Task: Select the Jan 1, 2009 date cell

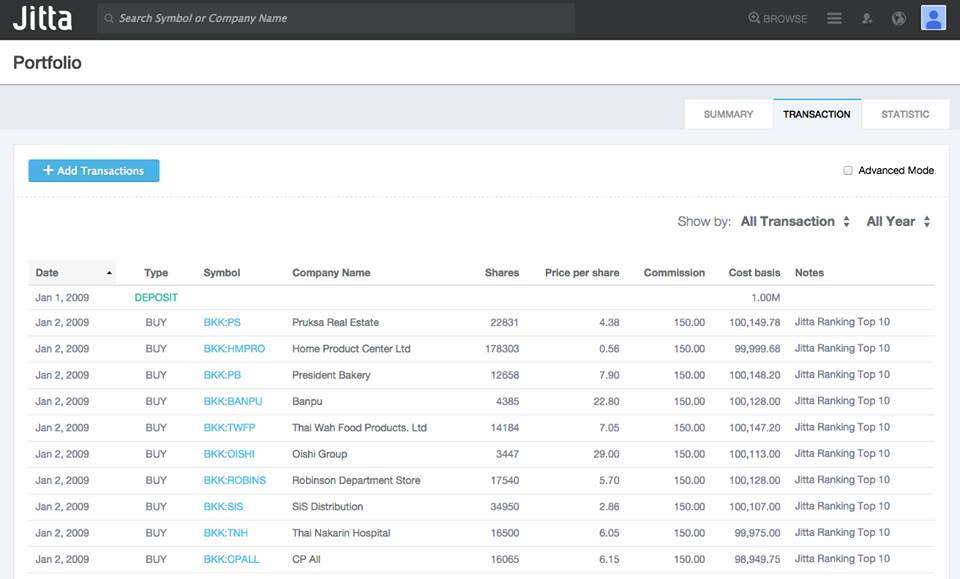Action: click(62, 297)
